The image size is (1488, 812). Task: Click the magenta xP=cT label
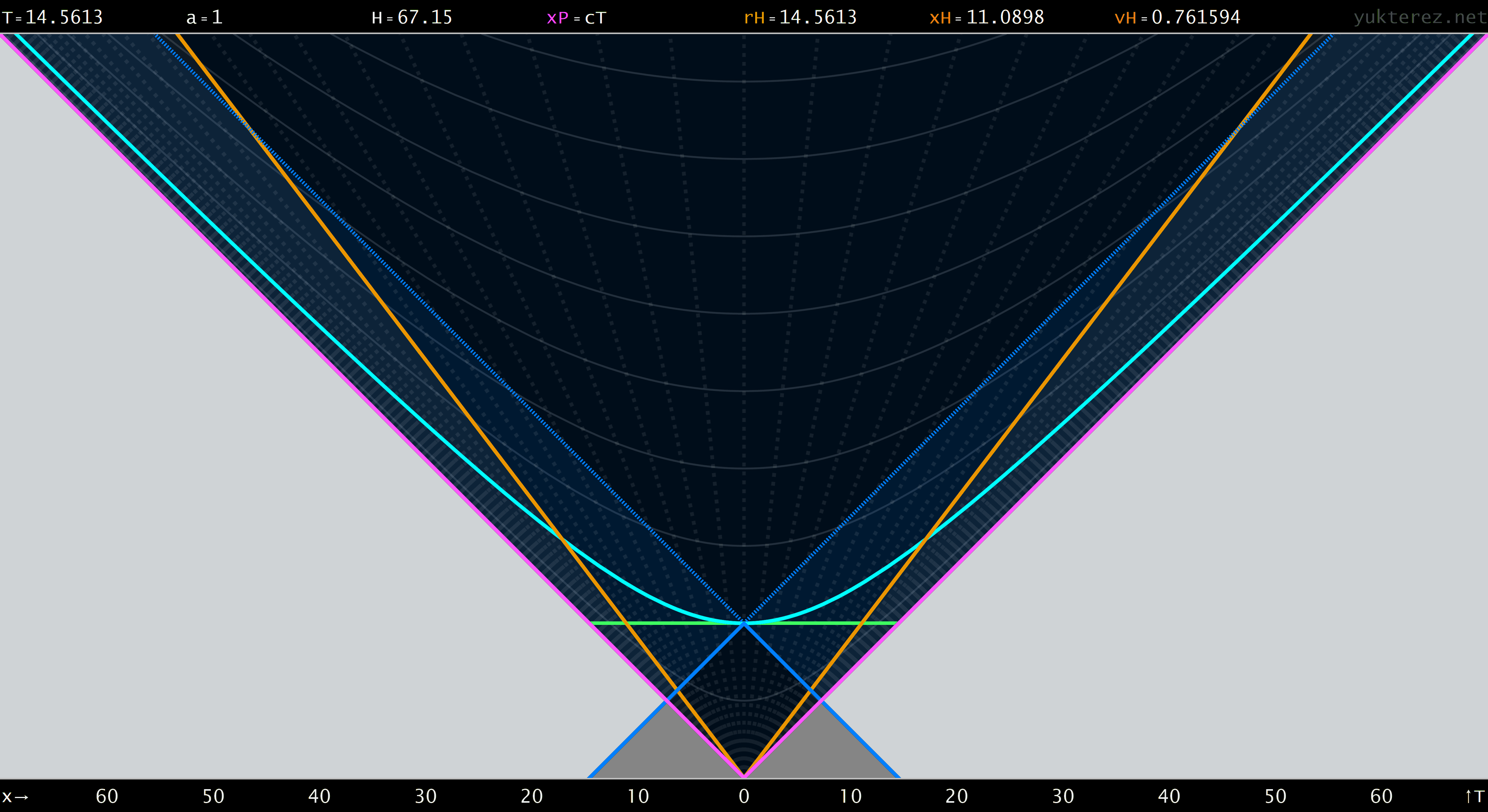coord(577,17)
